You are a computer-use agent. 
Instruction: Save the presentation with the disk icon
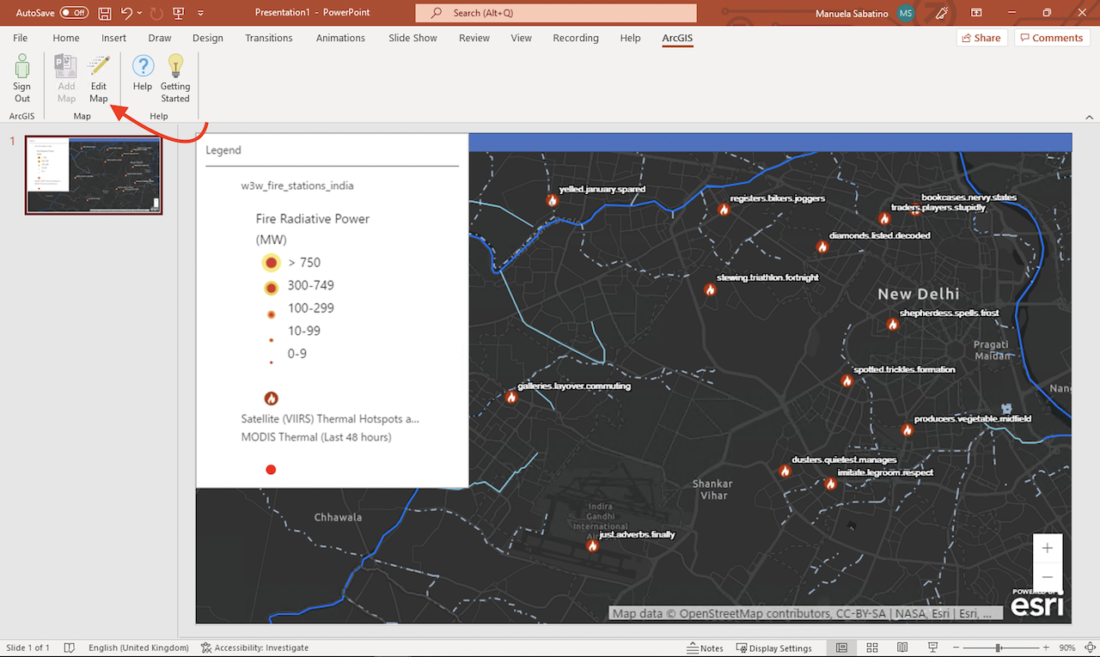[x=105, y=13]
